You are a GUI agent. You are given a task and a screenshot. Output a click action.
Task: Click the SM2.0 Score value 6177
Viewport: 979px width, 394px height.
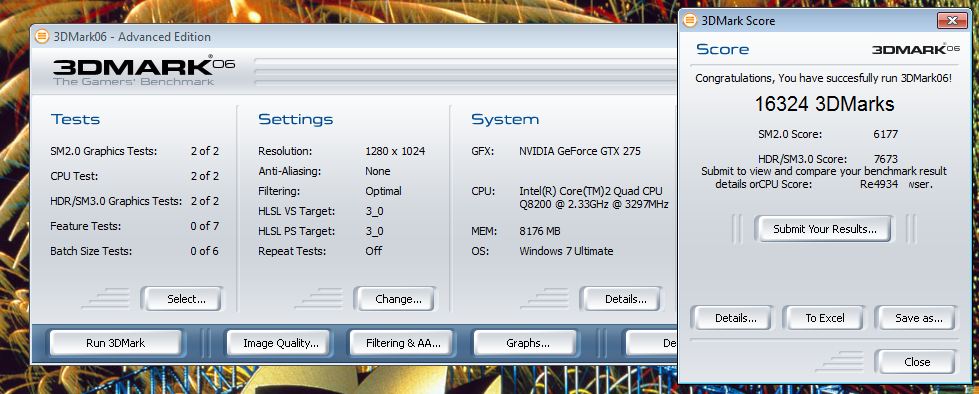885,134
